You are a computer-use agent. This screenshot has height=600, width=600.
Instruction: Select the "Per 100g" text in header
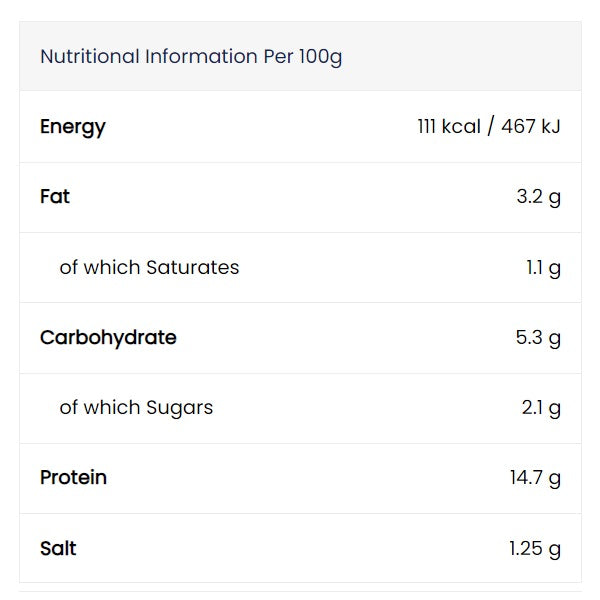(302, 57)
